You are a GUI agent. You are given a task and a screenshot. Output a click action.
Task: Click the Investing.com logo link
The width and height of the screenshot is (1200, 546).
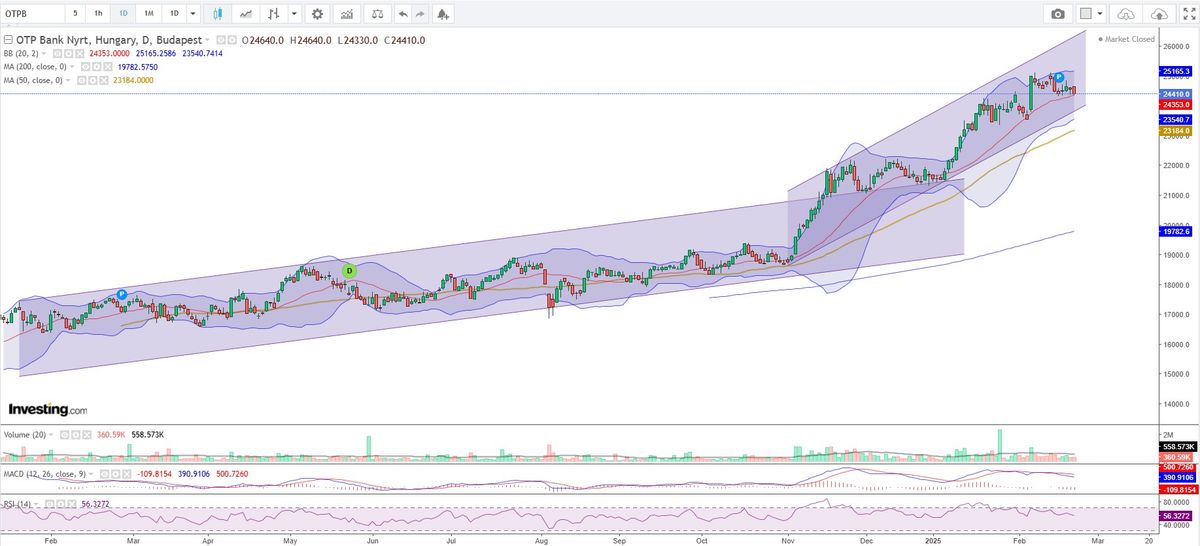[x=47, y=410]
